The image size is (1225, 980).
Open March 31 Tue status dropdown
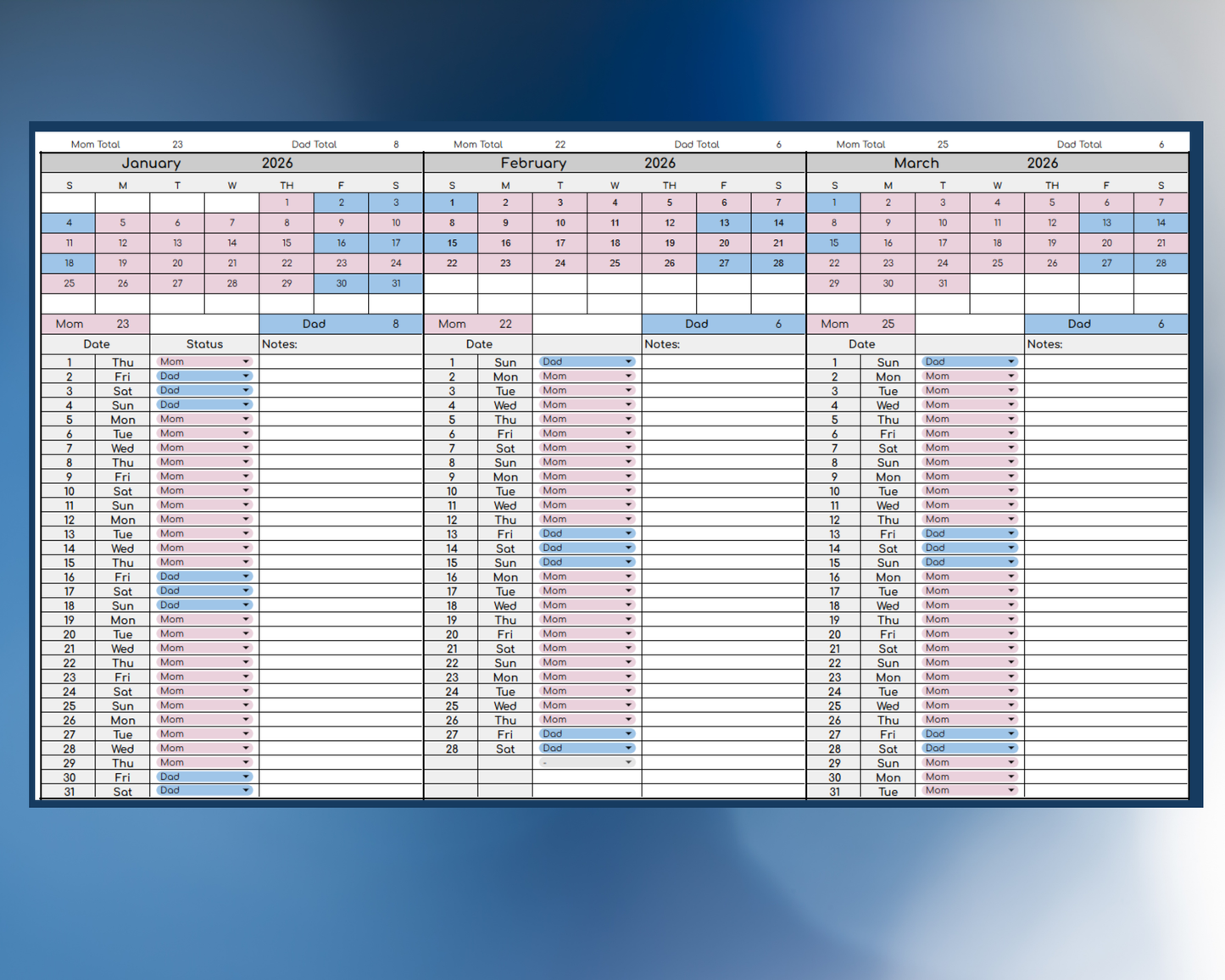pyautogui.click(x=970, y=791)
